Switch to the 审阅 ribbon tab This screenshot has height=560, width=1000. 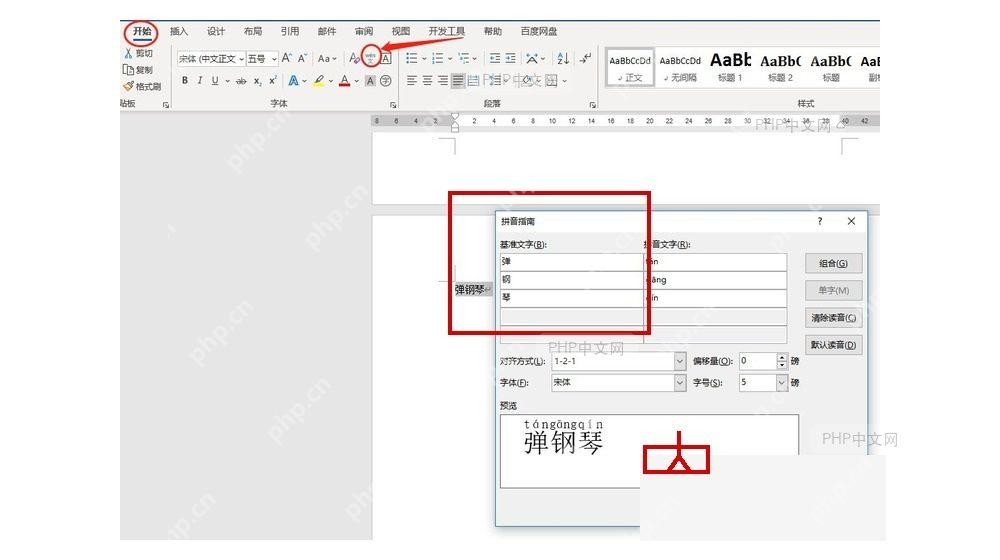[x=364, y=31]
